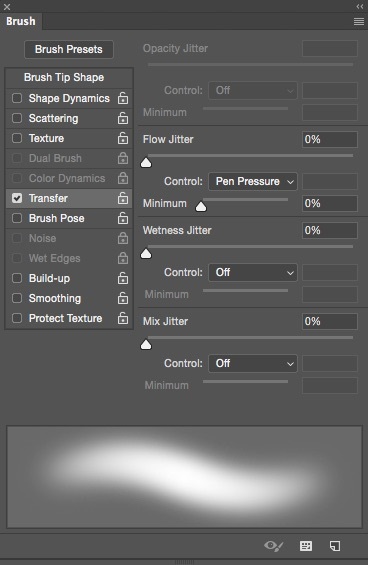Lock the Shape Dynamics settings
This screenshot has width=368, height=565.
(123, 98)
